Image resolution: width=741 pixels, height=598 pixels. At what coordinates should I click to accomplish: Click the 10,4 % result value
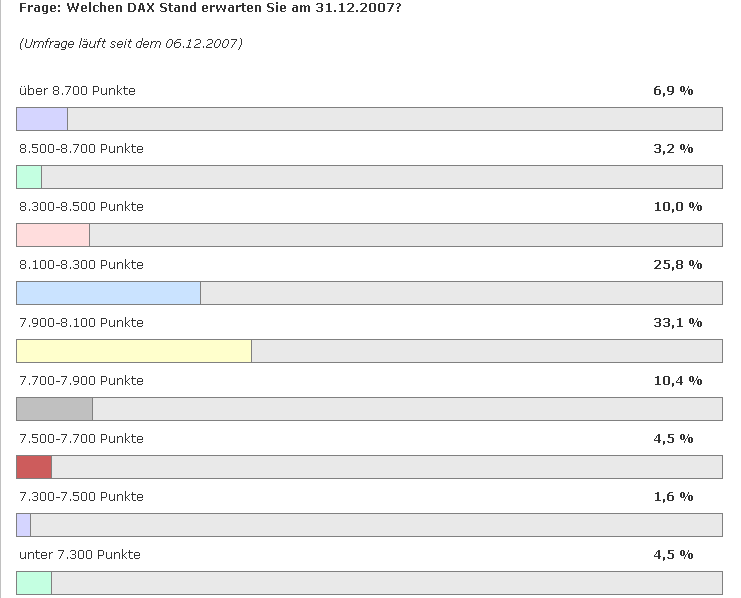[x=677, y=381]
